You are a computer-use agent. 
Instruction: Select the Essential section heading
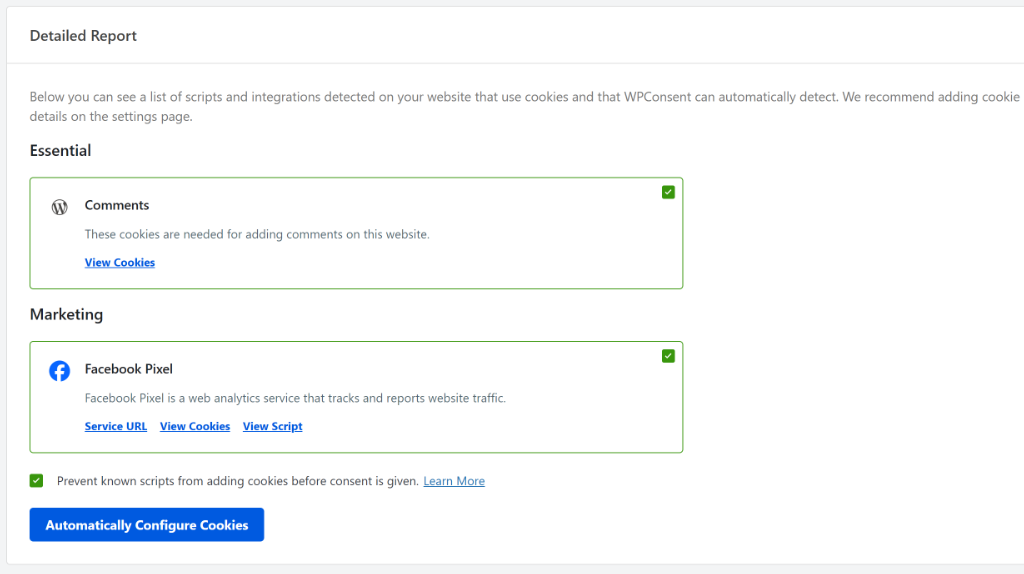(x=60, y=151)
